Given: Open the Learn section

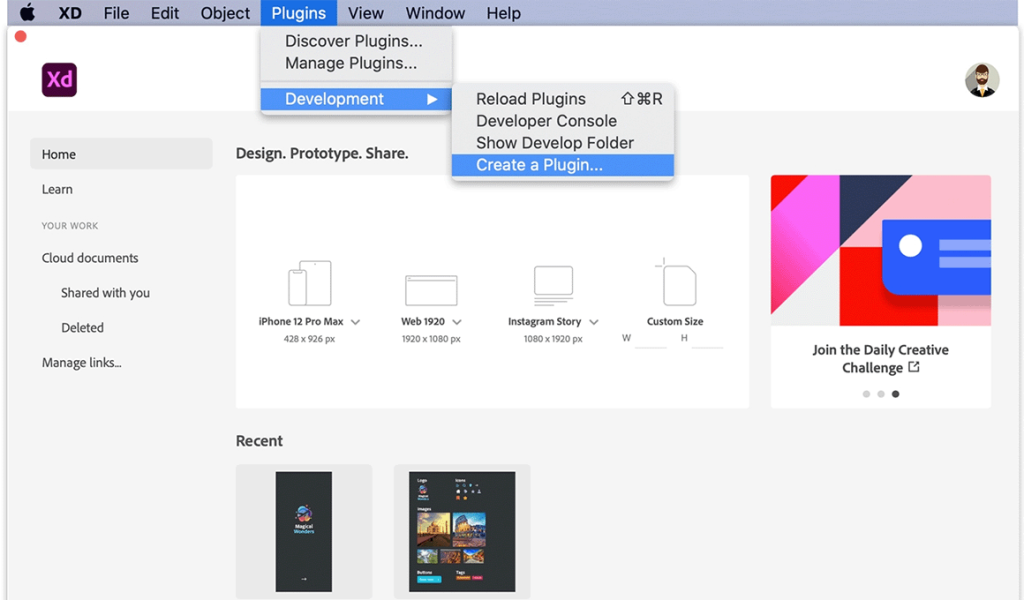Looking at the screenshot, I should pos(57,189).
